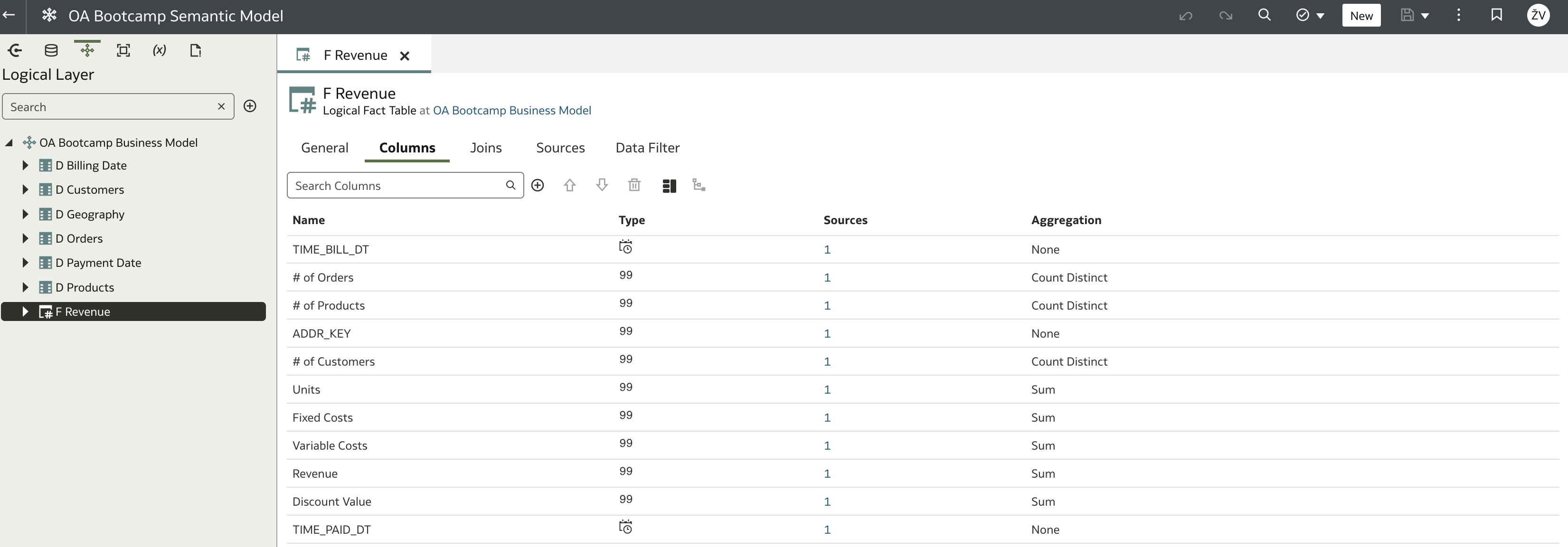Click the delete column trash icon
Screen dimensions: 1568x547
pos(634,185)
